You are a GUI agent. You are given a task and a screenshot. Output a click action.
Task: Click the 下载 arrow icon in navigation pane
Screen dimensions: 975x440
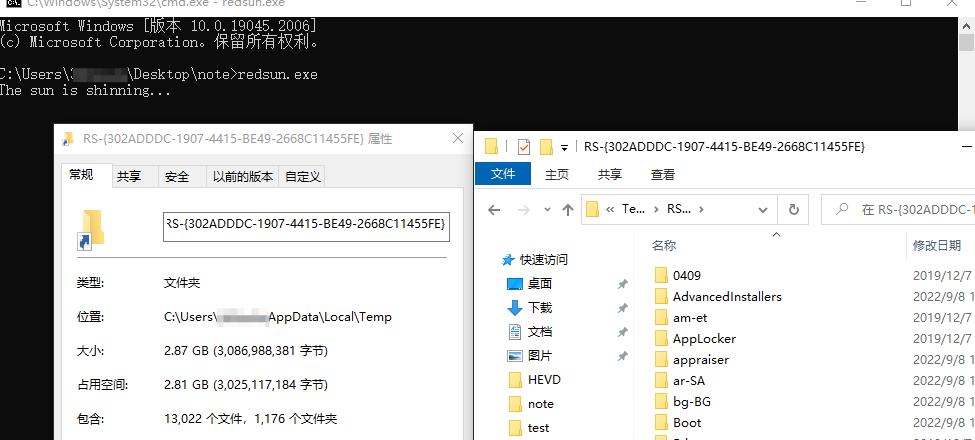(515, 308)
